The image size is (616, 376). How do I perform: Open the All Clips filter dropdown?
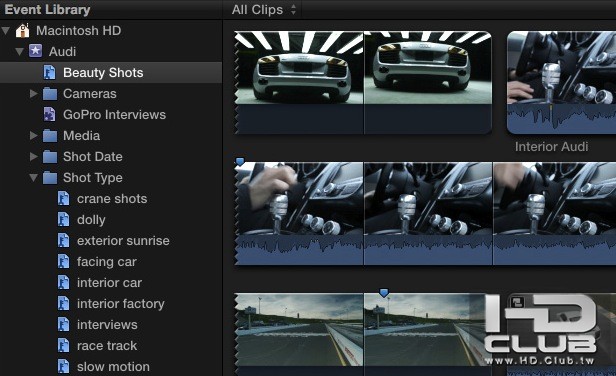(264, 9)
